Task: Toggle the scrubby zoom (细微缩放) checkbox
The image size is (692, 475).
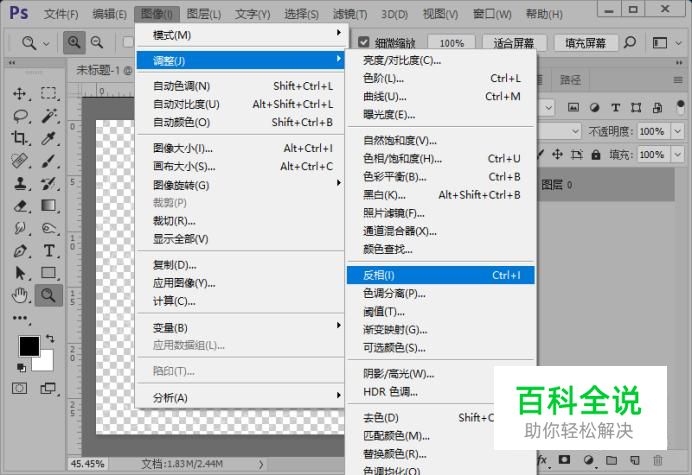Action: [364, 42]
